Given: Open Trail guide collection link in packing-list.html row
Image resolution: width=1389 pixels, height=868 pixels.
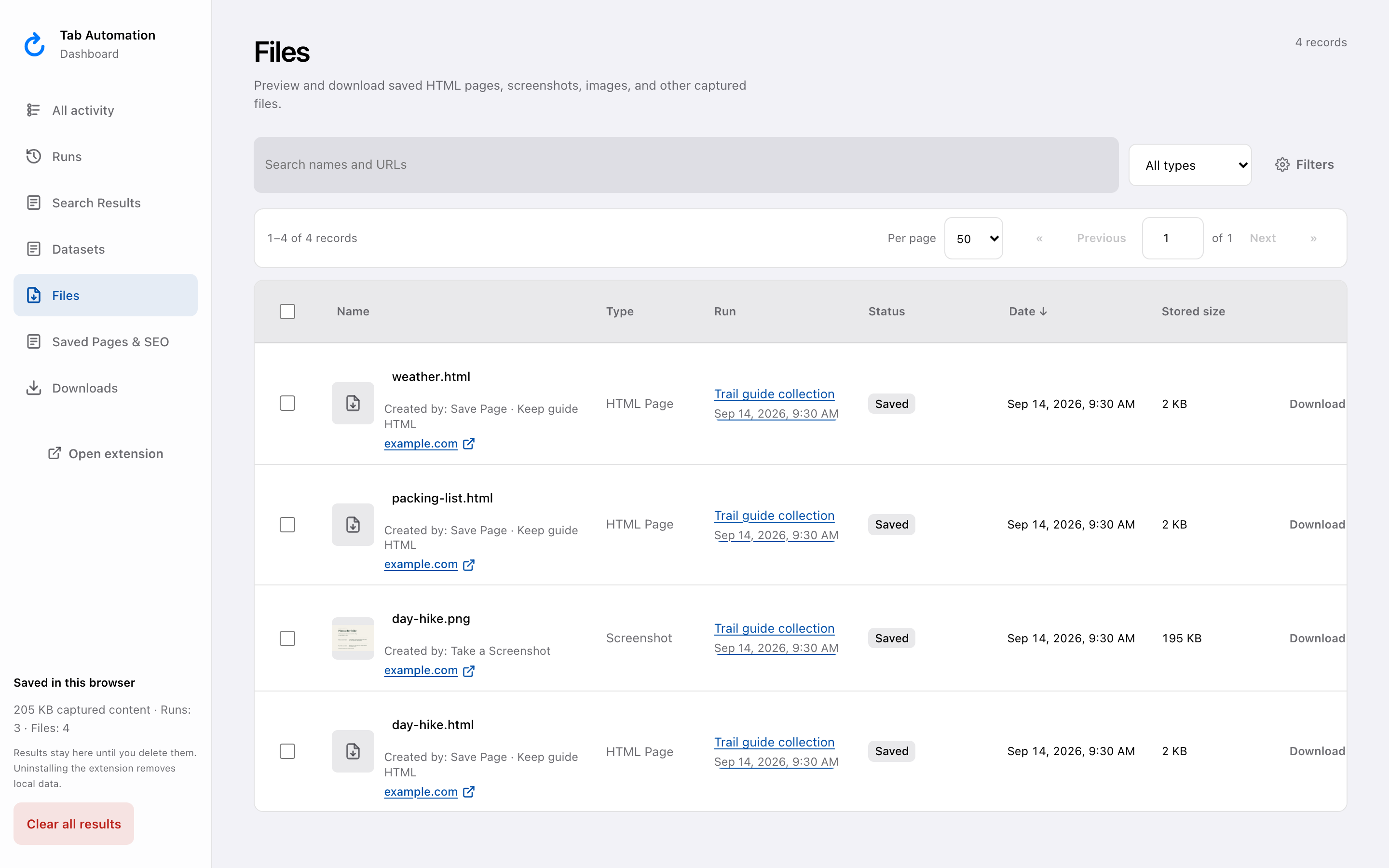Looking at the screenshot, I should click(774, 515).
